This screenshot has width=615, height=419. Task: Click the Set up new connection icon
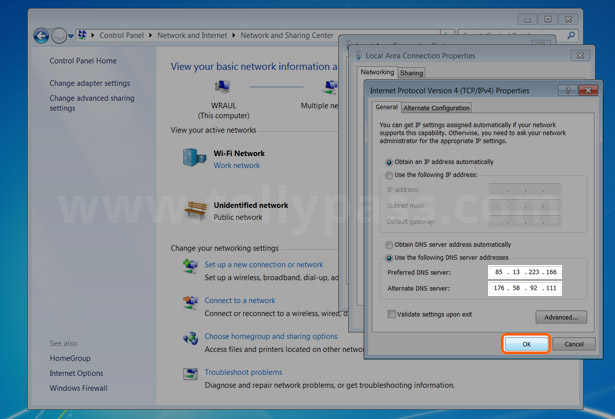click(190, 266)
